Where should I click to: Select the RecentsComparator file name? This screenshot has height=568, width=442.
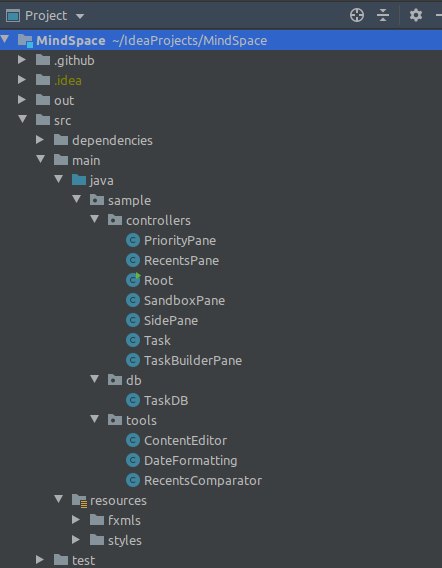point(203,481)
